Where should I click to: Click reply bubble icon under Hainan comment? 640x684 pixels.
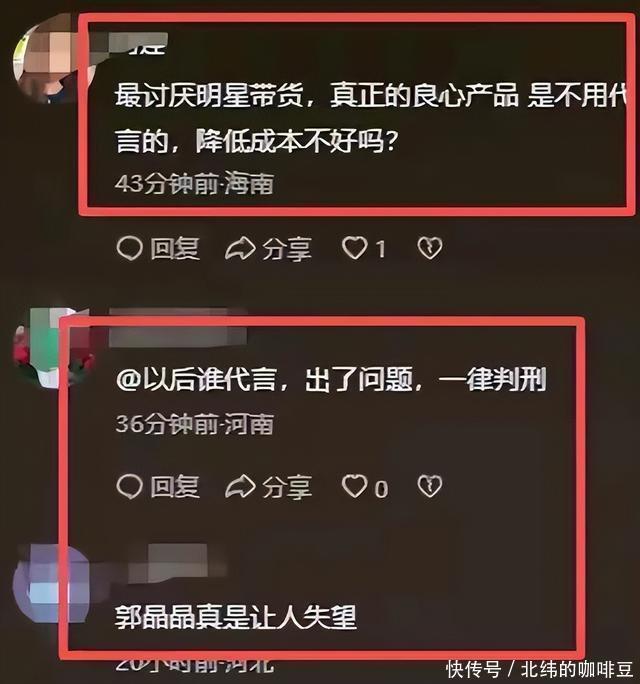point(130,249)
